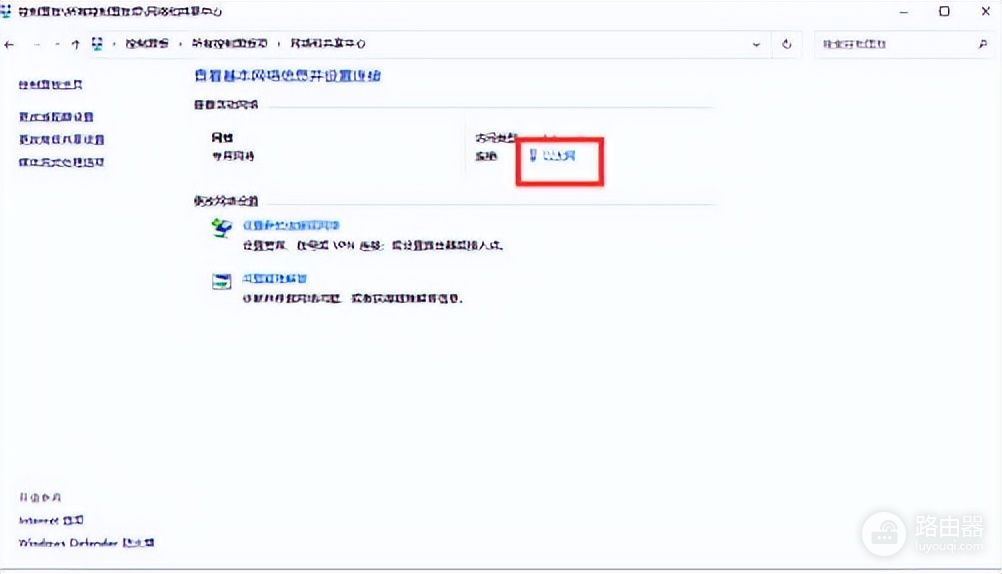
Task: Click the set up new connection icon
Action: [x=221, y=227]
